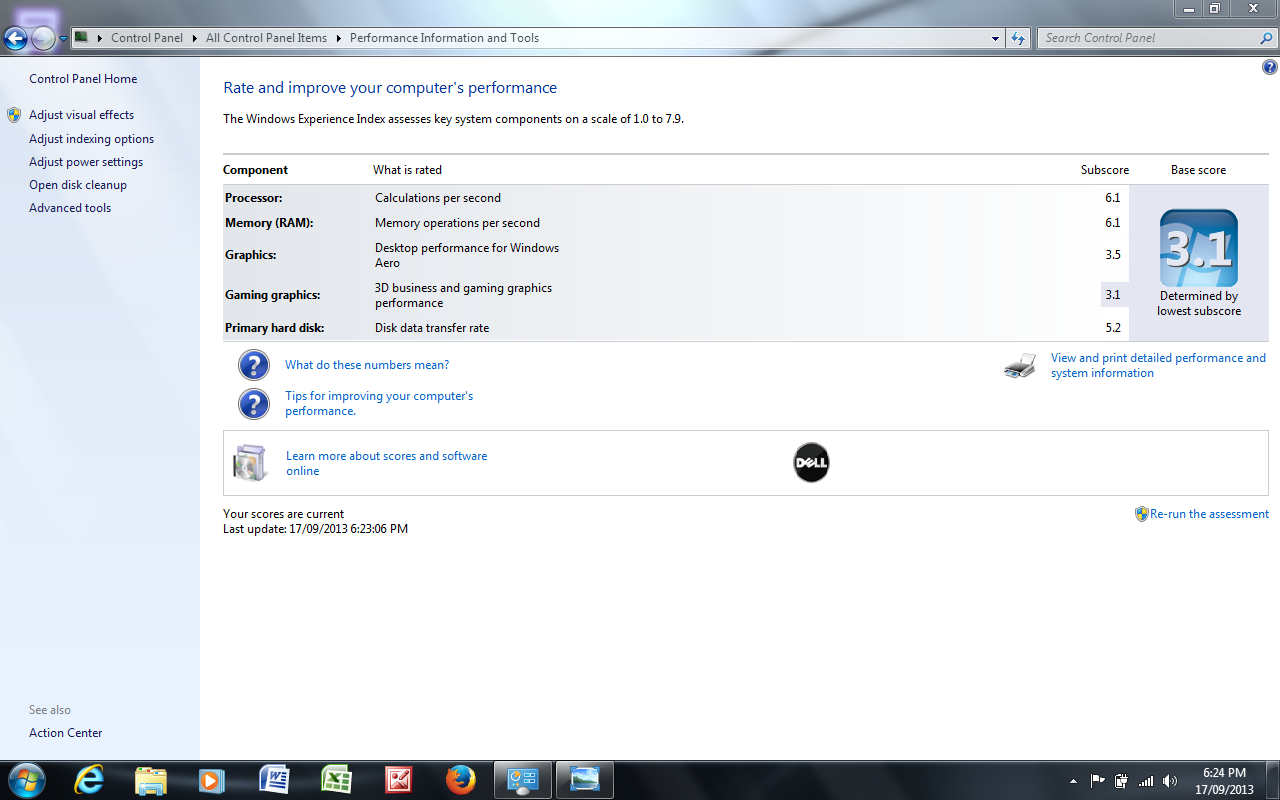Click the Show desktop strip

coord(1272,780)
